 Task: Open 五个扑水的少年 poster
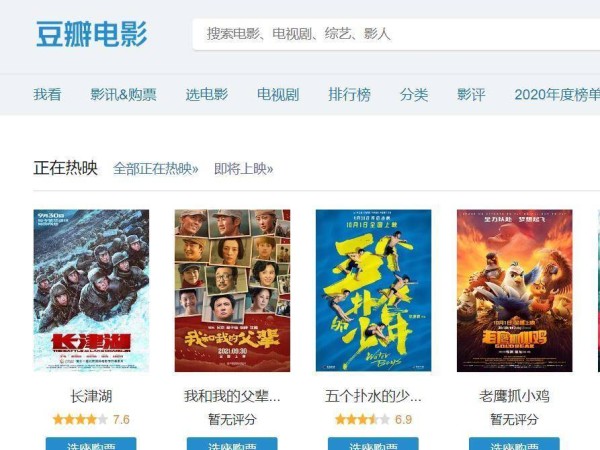click(x=373, y=290)
